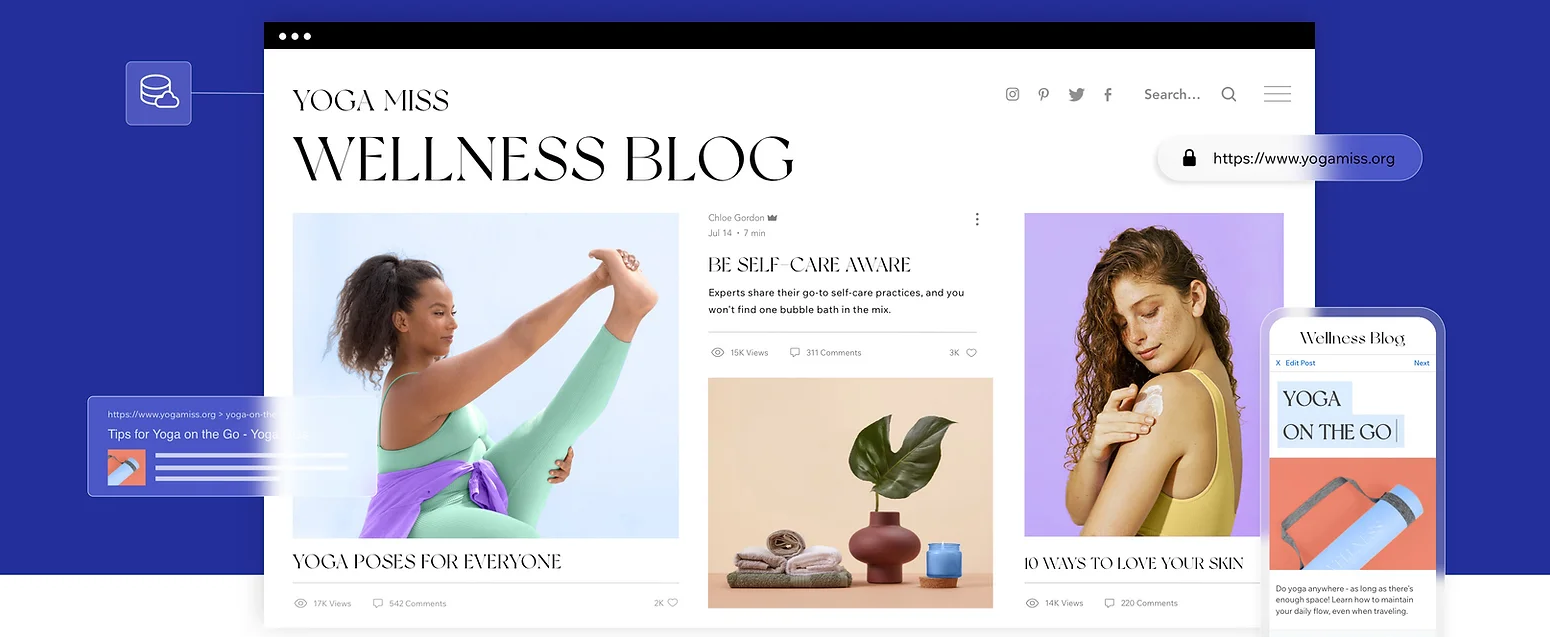This screenshot has width=1550, height=637.
Task: Open the 542 Comments link
Action: pyautogui.click(x=409, y=603)
